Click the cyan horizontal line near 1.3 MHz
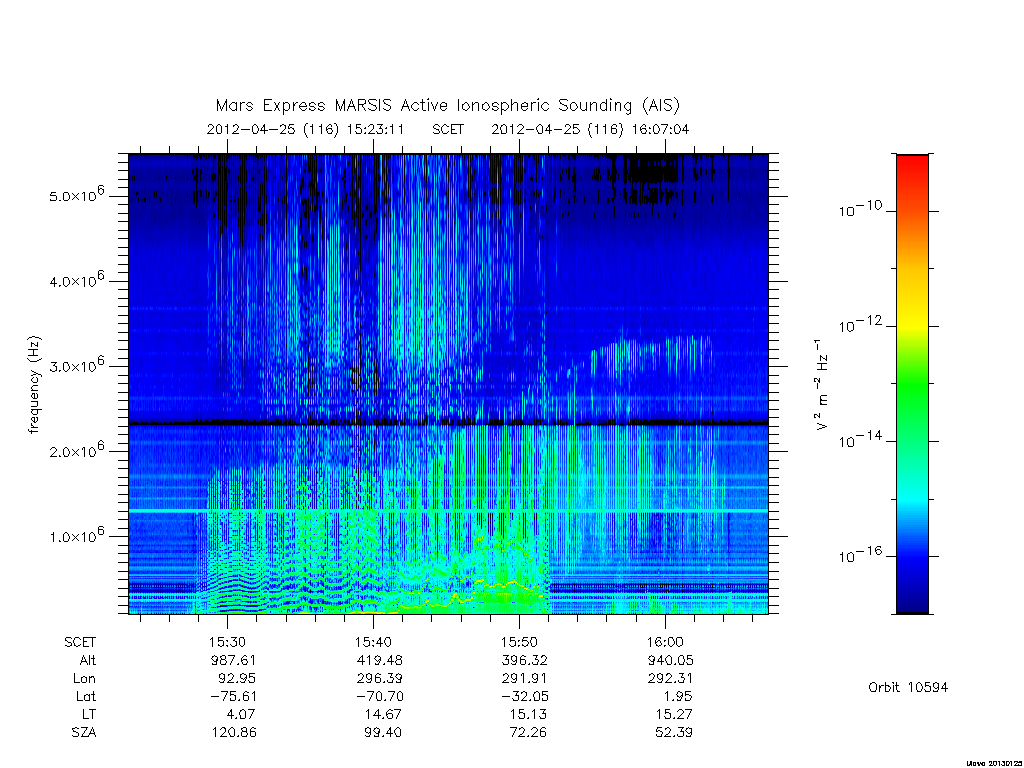The height and width of the screenshot is (768, 1024). point(448,510)
